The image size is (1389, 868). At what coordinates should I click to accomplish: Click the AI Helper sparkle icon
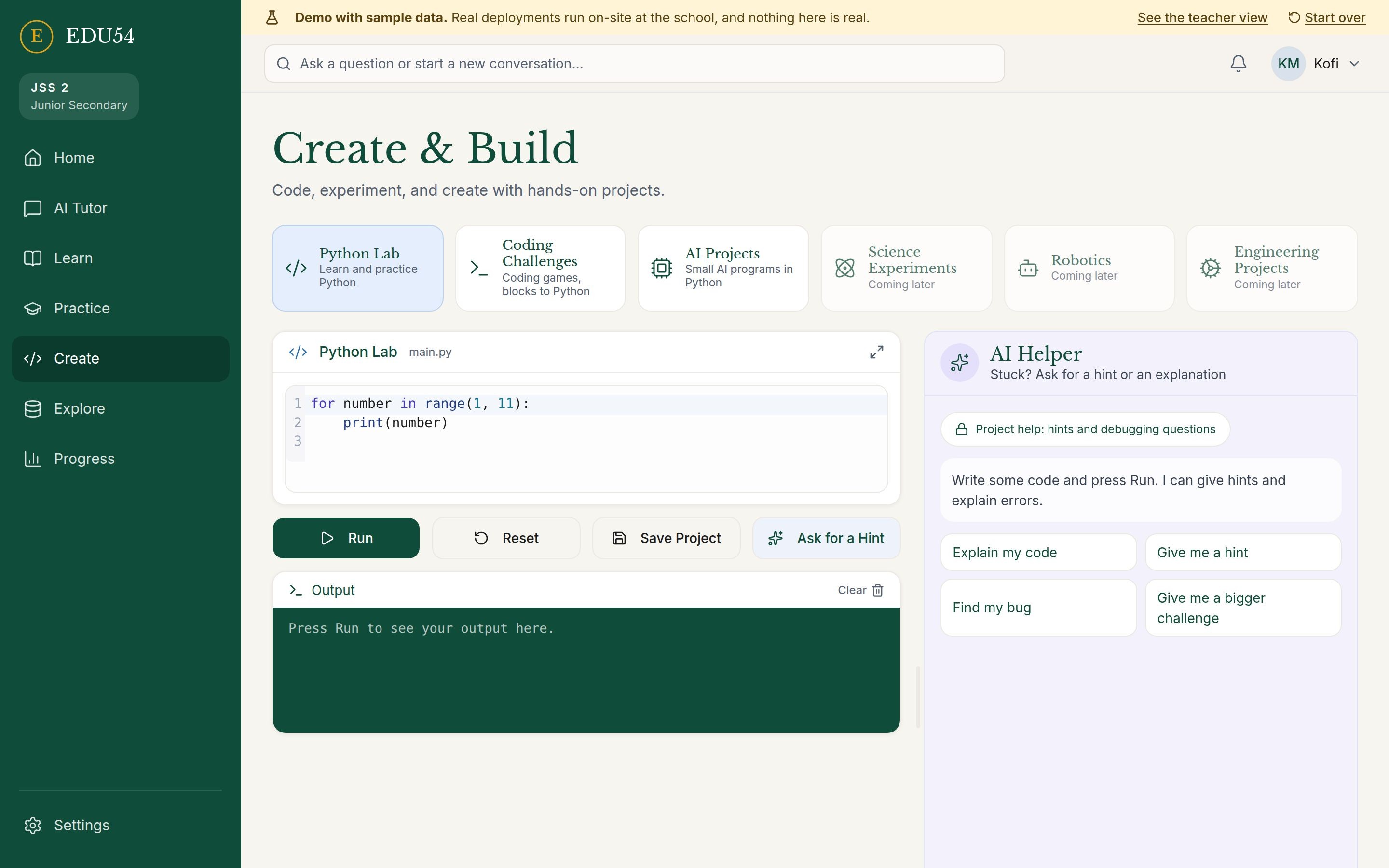959,363
